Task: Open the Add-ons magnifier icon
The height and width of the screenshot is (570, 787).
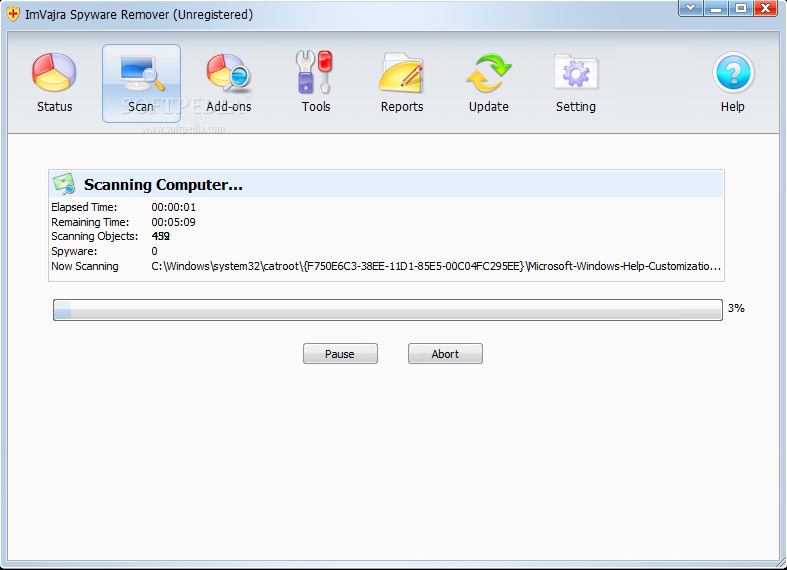Action: click(x=228, y=73)
